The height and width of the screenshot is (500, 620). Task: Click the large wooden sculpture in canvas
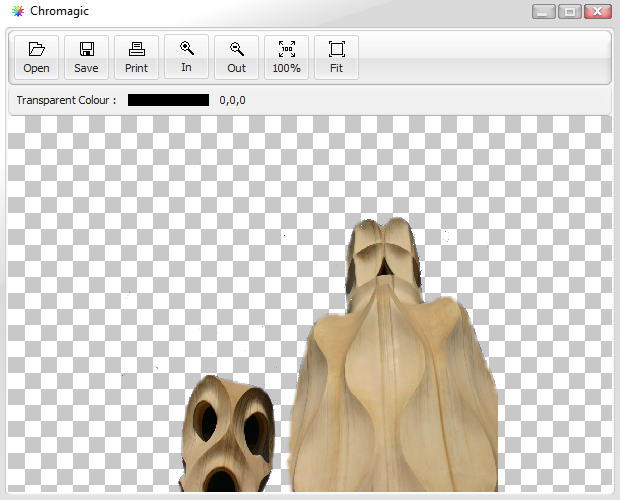pyautogui.click(x=393, y=355)
